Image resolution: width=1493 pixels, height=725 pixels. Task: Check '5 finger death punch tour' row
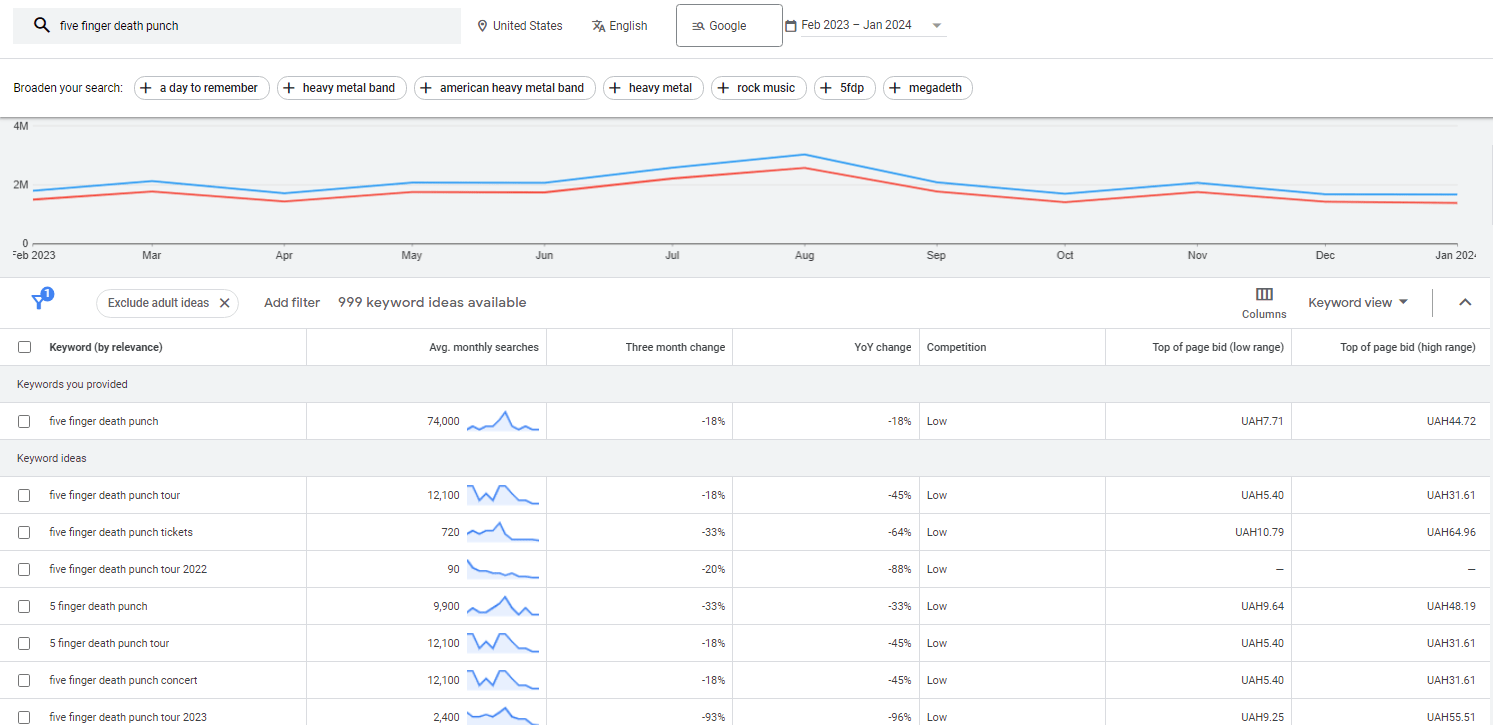pyautogui.click(x=24, y=643)
